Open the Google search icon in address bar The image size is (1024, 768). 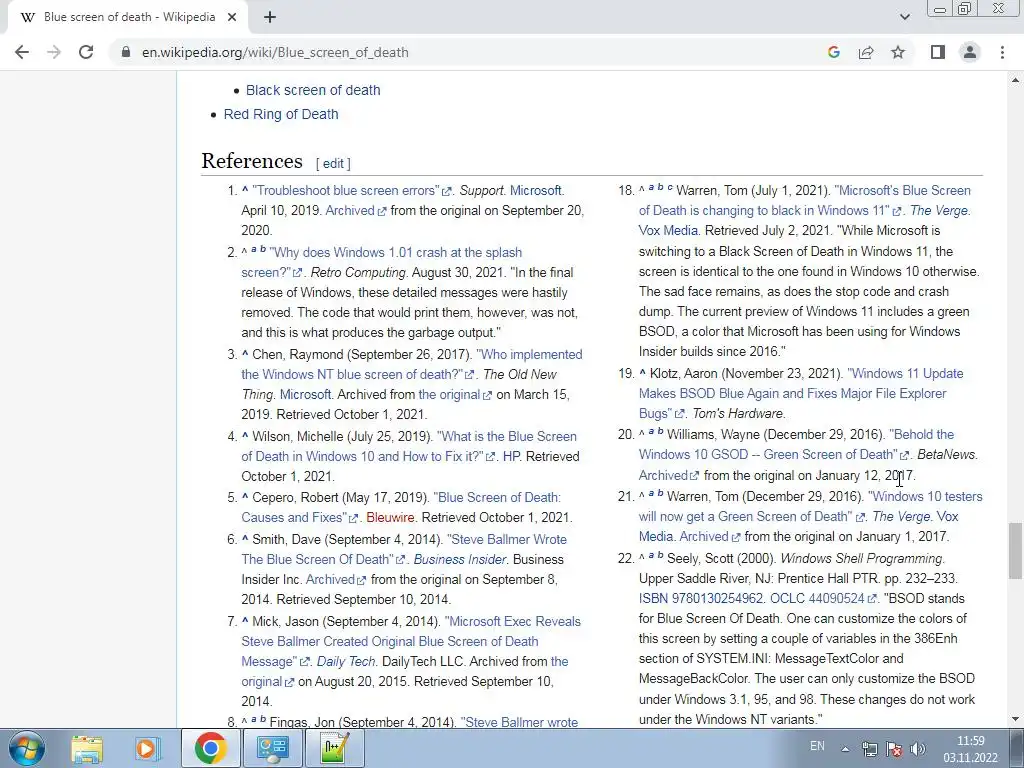click(x=833, y=52)
